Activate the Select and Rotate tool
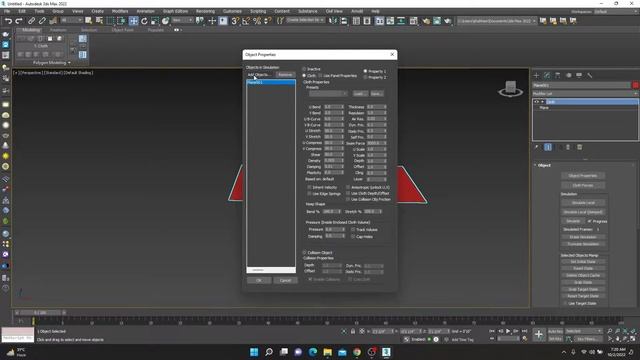 144,21
